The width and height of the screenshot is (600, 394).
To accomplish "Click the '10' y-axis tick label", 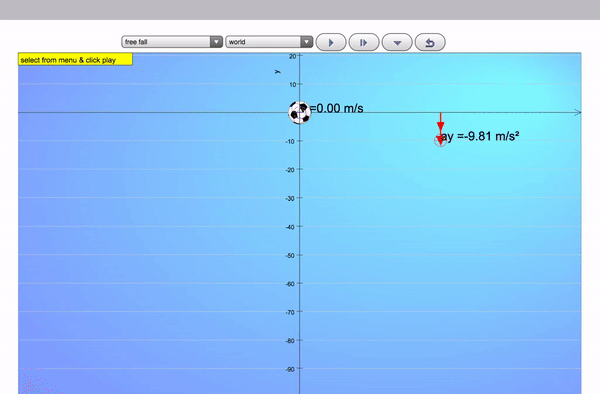I will coord(292,85).
